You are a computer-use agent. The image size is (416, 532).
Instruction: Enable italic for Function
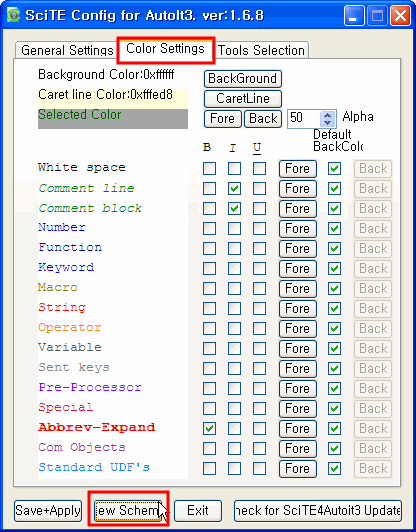234,249
